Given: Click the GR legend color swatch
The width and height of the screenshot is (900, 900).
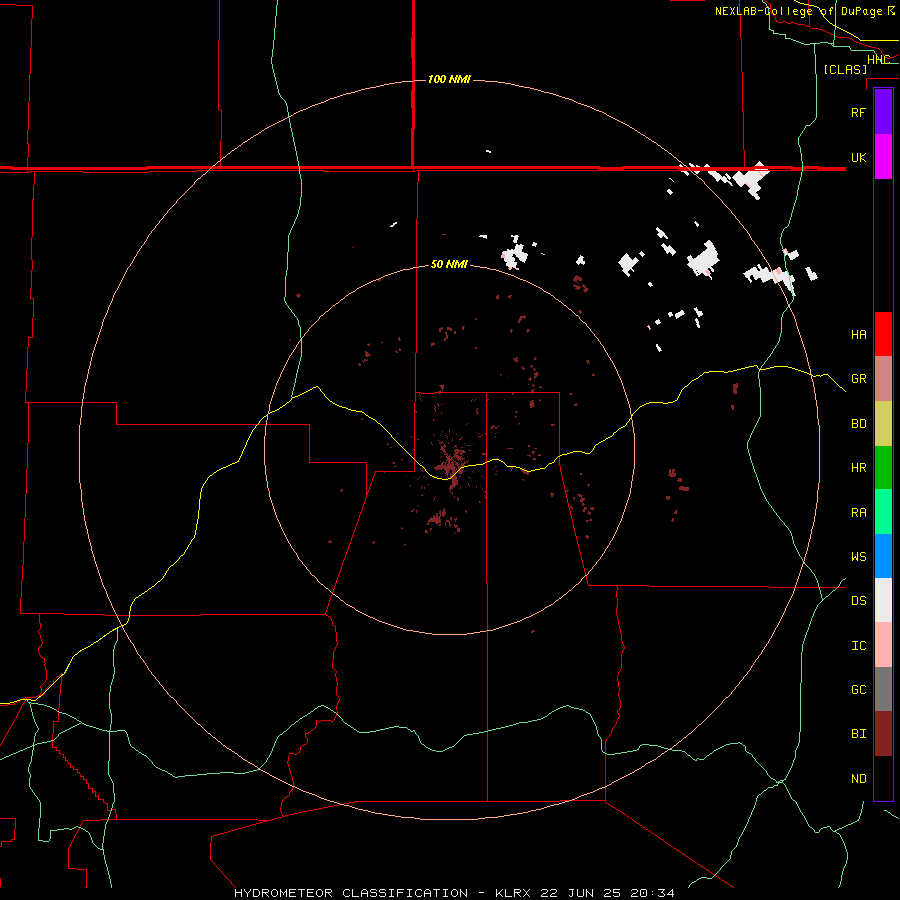Looking at the screenshot, I should (x=883, y=379).
